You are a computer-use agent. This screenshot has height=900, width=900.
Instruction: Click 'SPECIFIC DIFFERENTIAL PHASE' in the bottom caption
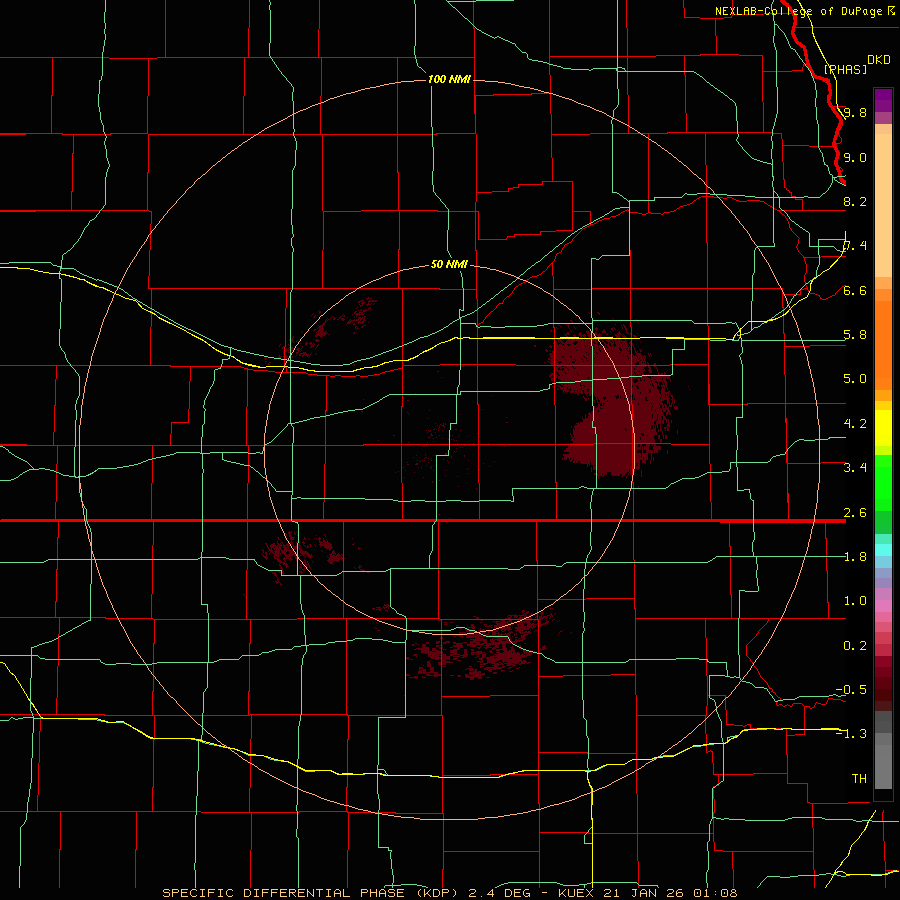[x=284, y=893]
